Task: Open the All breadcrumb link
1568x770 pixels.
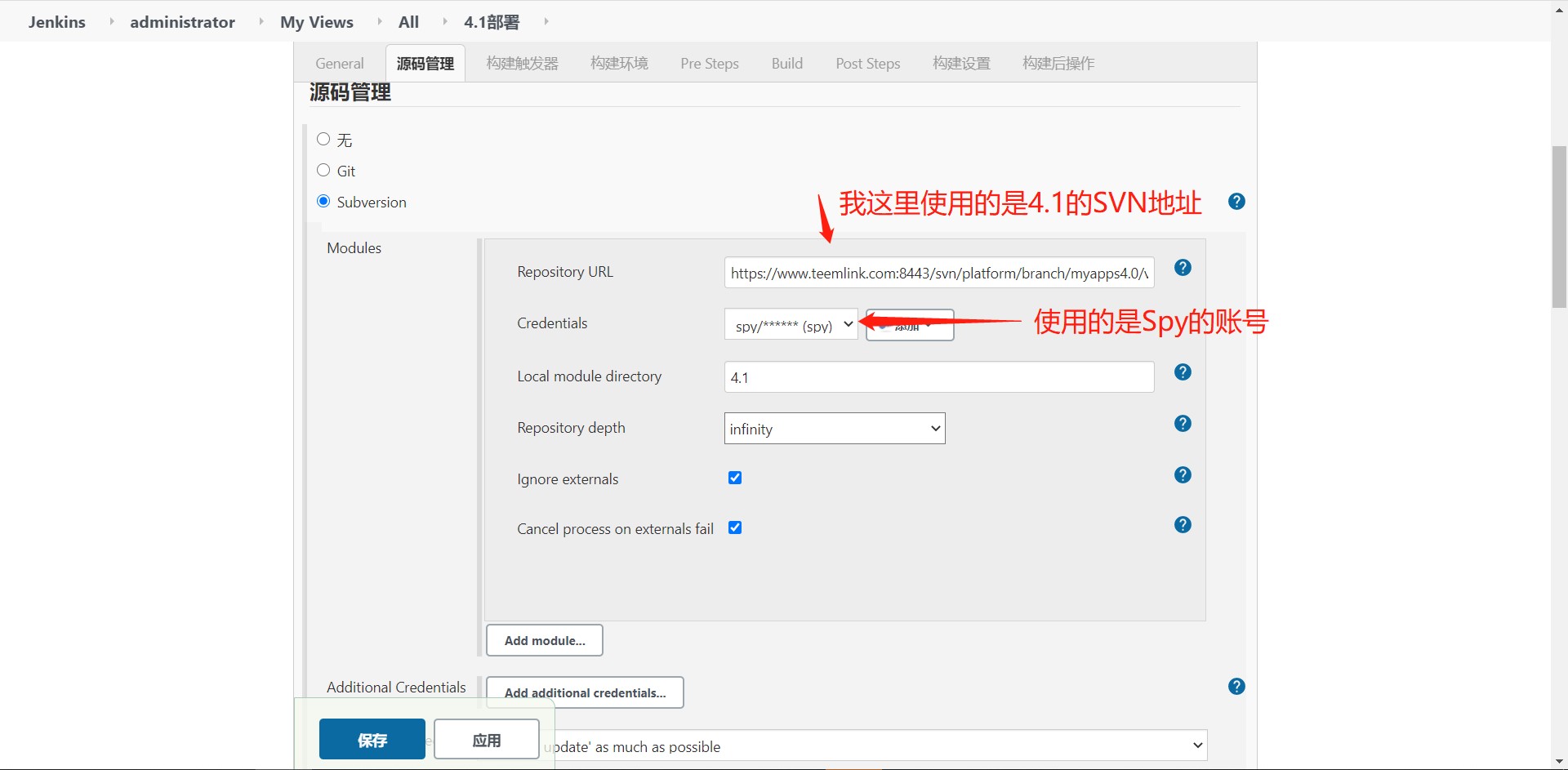Action: [408, 22]
